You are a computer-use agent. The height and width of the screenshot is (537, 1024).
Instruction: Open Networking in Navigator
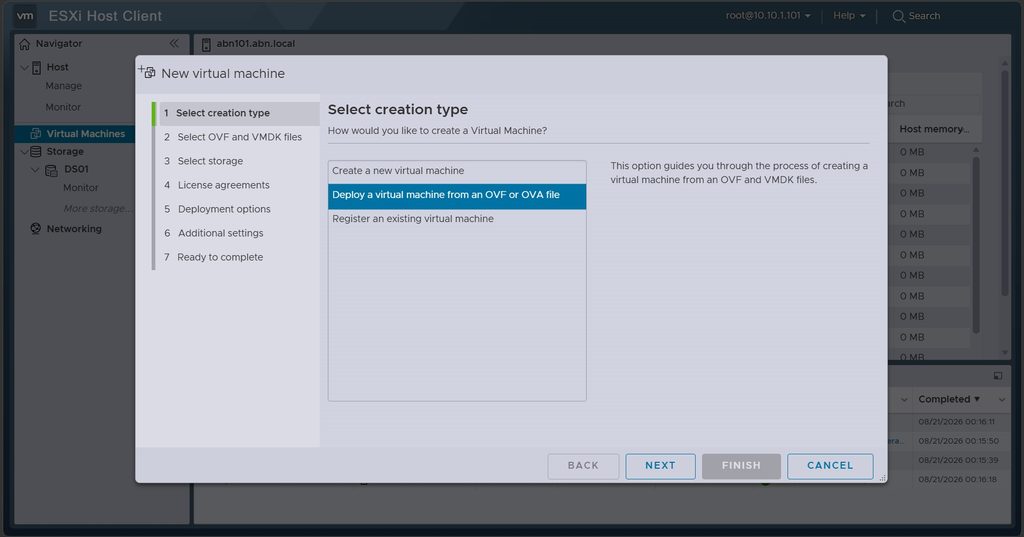tap(74, 229)
